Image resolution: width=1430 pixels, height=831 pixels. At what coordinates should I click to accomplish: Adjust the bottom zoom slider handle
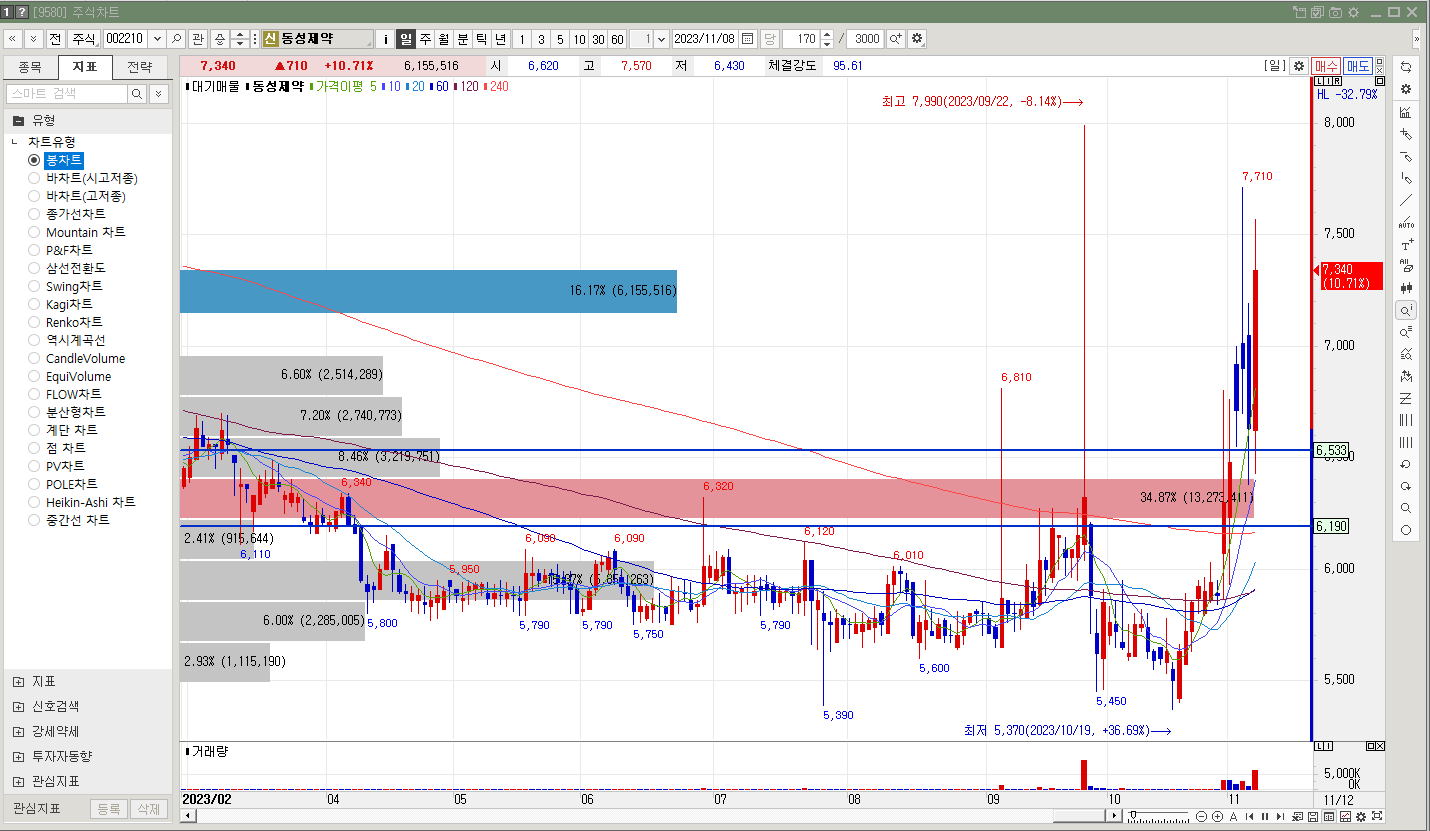pyautogui.click(x=1133, y=814)
